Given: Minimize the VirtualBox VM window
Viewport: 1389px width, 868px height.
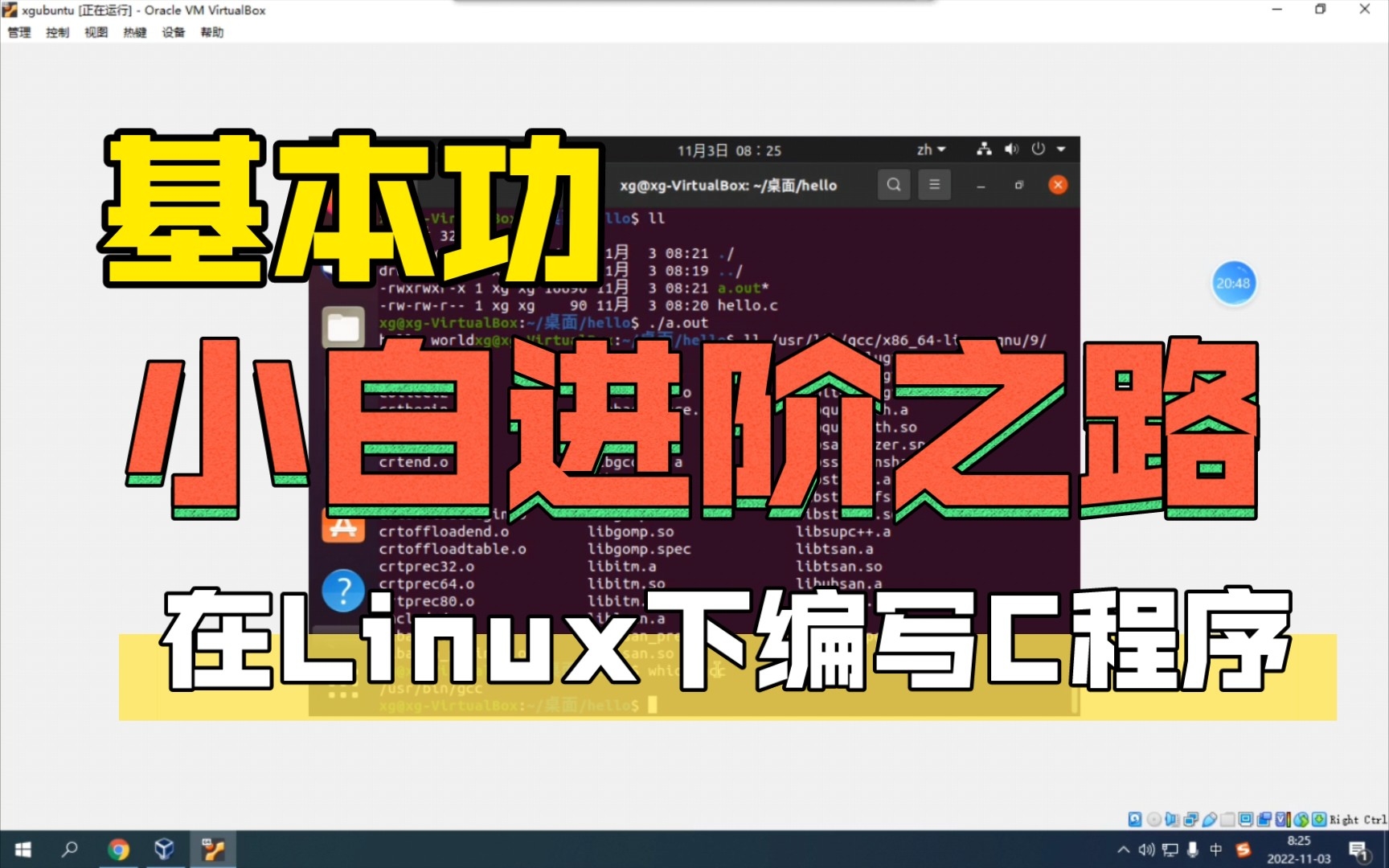Looking at the screenshot, I should [x=1276, y=10].
